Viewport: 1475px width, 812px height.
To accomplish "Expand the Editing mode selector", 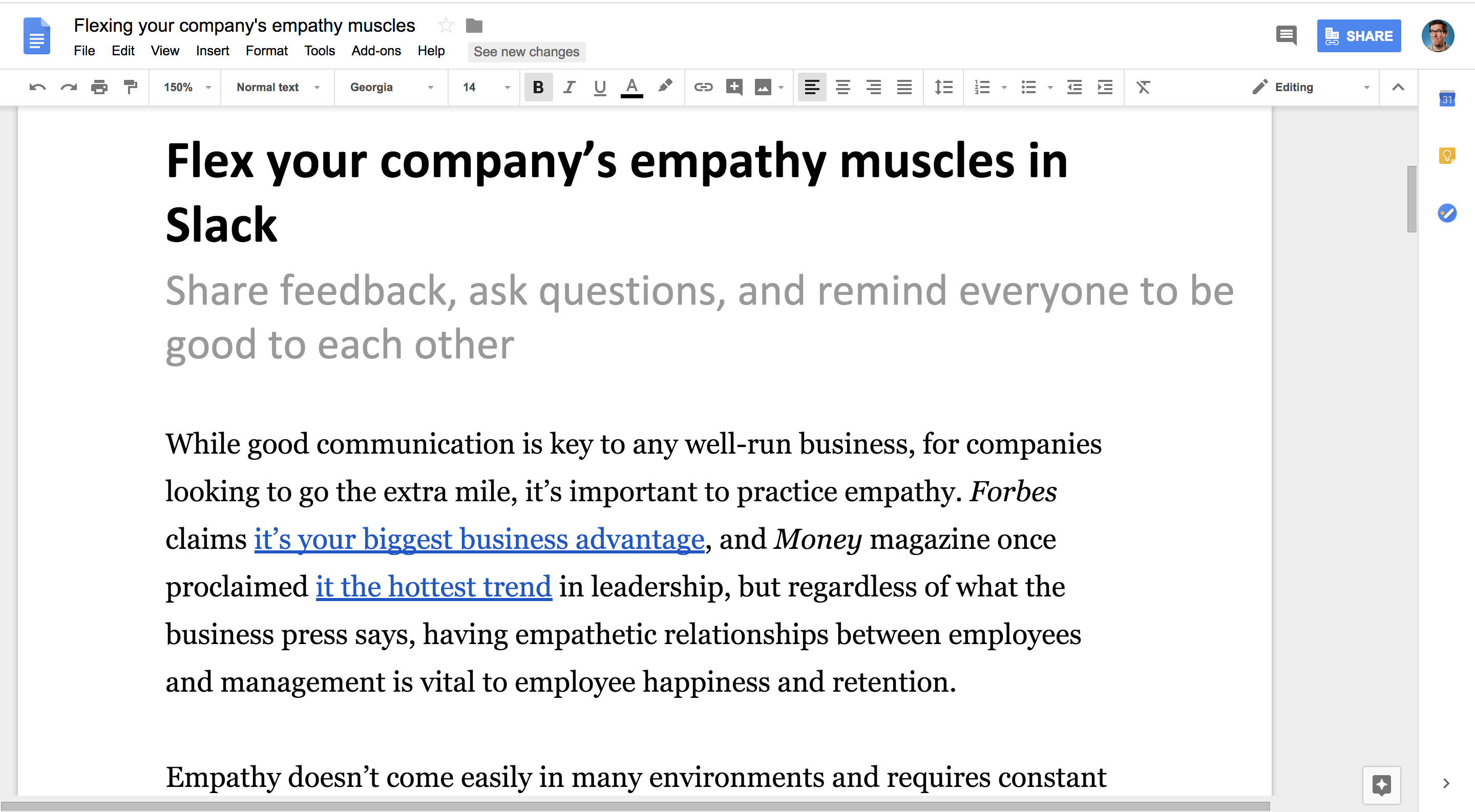I will 1367,87.
